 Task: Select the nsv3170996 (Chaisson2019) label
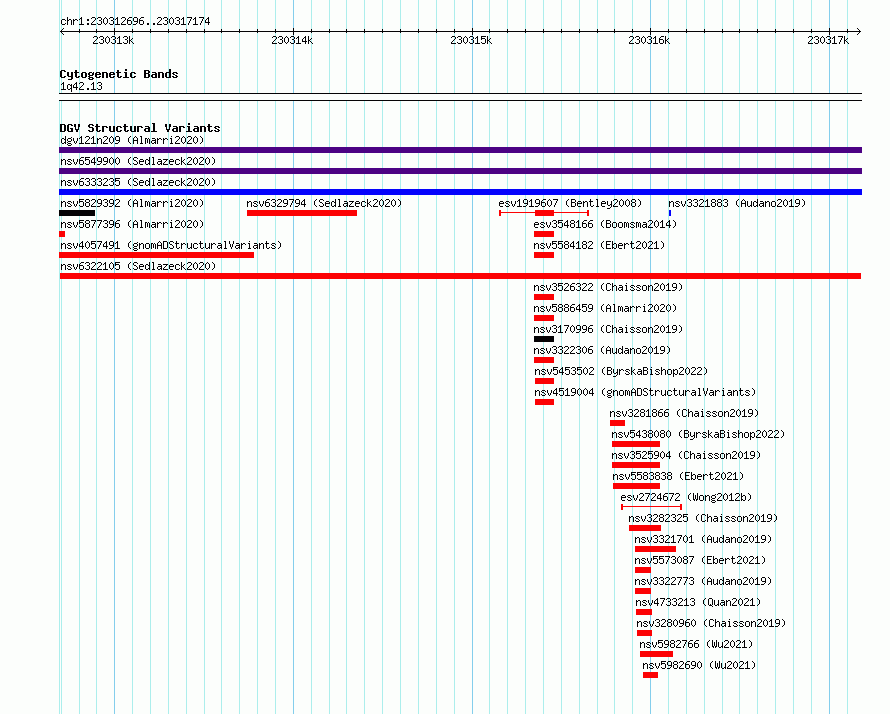(608, 329)
